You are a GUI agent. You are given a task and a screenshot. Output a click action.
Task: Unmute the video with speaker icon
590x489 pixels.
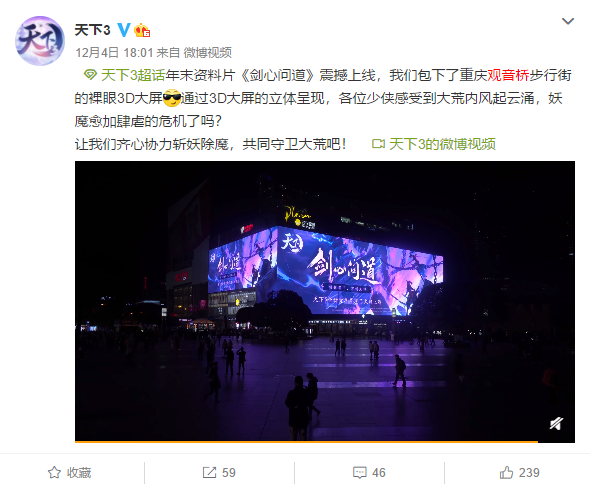coord(556,423)
